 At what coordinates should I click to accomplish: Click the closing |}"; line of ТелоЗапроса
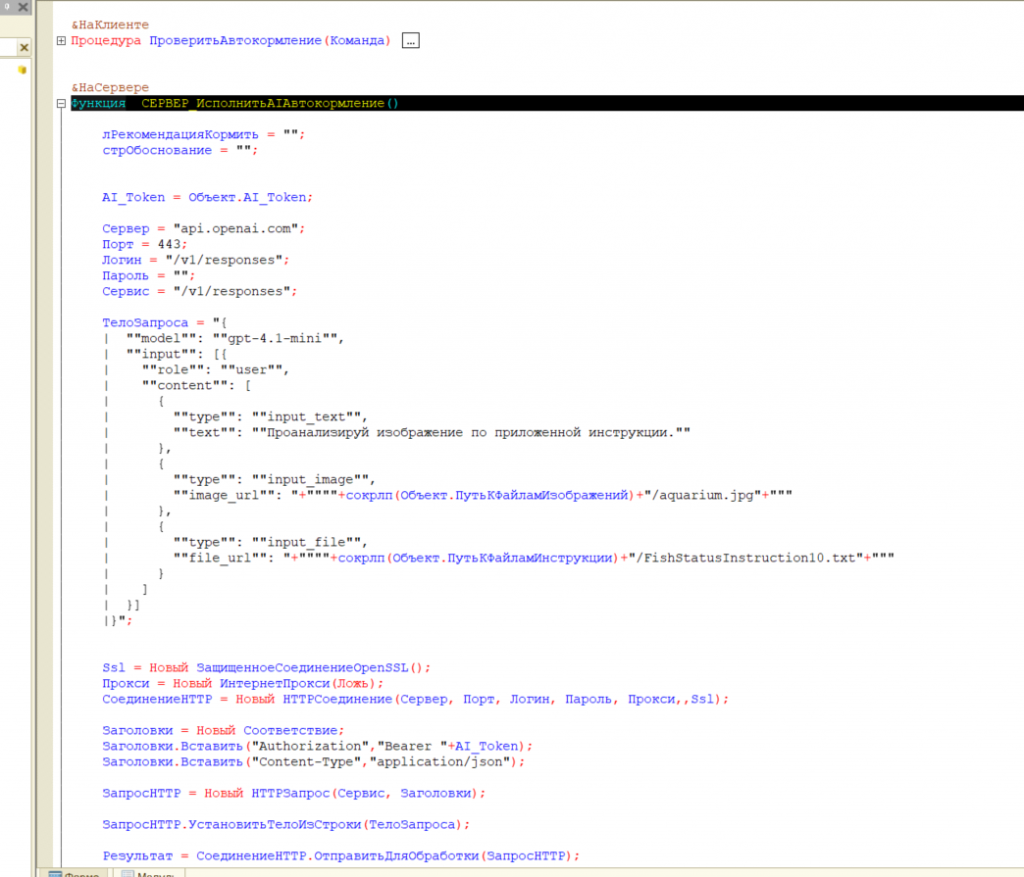tap(118, 620)
